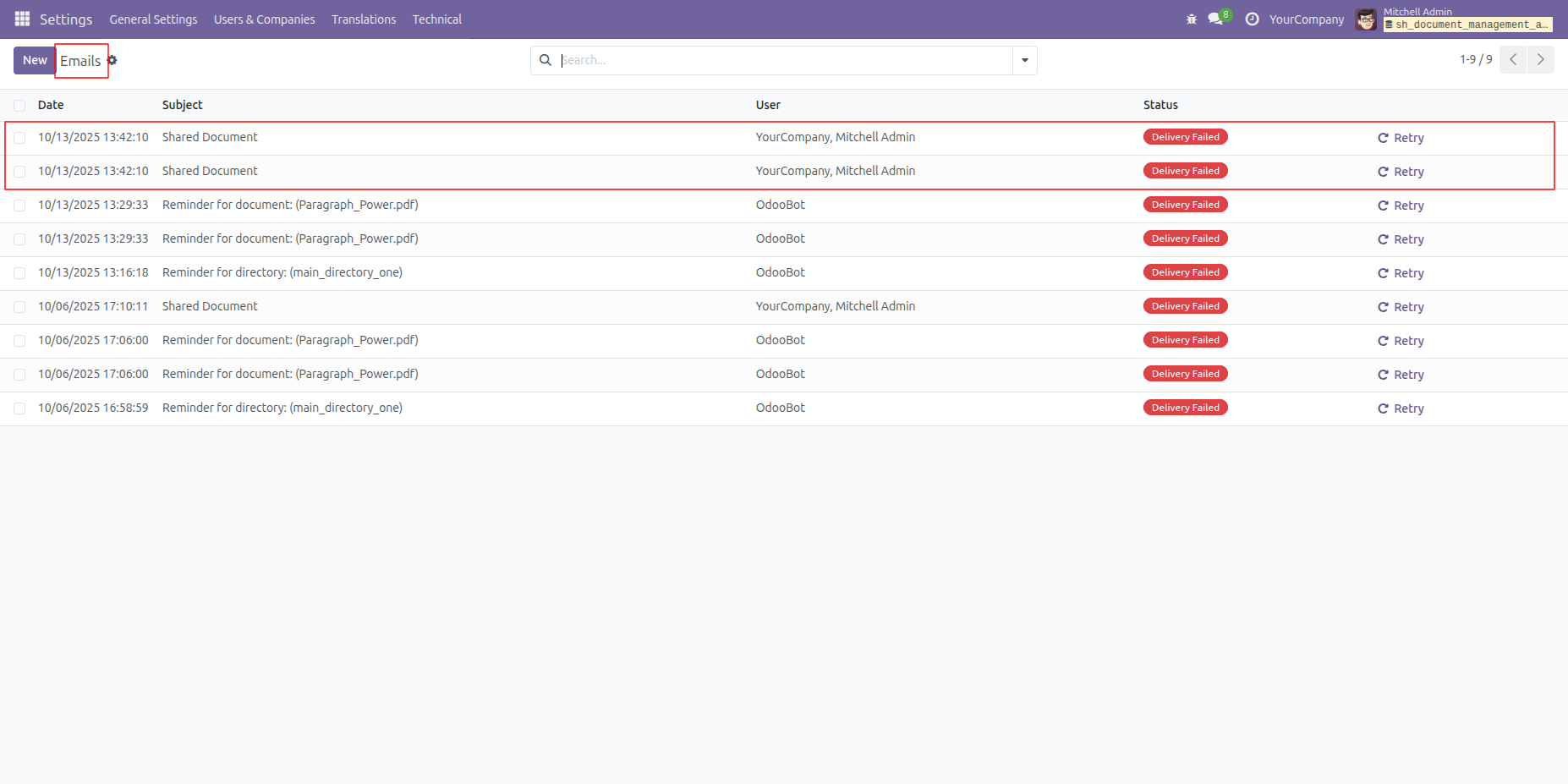Check the first Shared Document row
Screen dimensions: 1568x784
19,138
